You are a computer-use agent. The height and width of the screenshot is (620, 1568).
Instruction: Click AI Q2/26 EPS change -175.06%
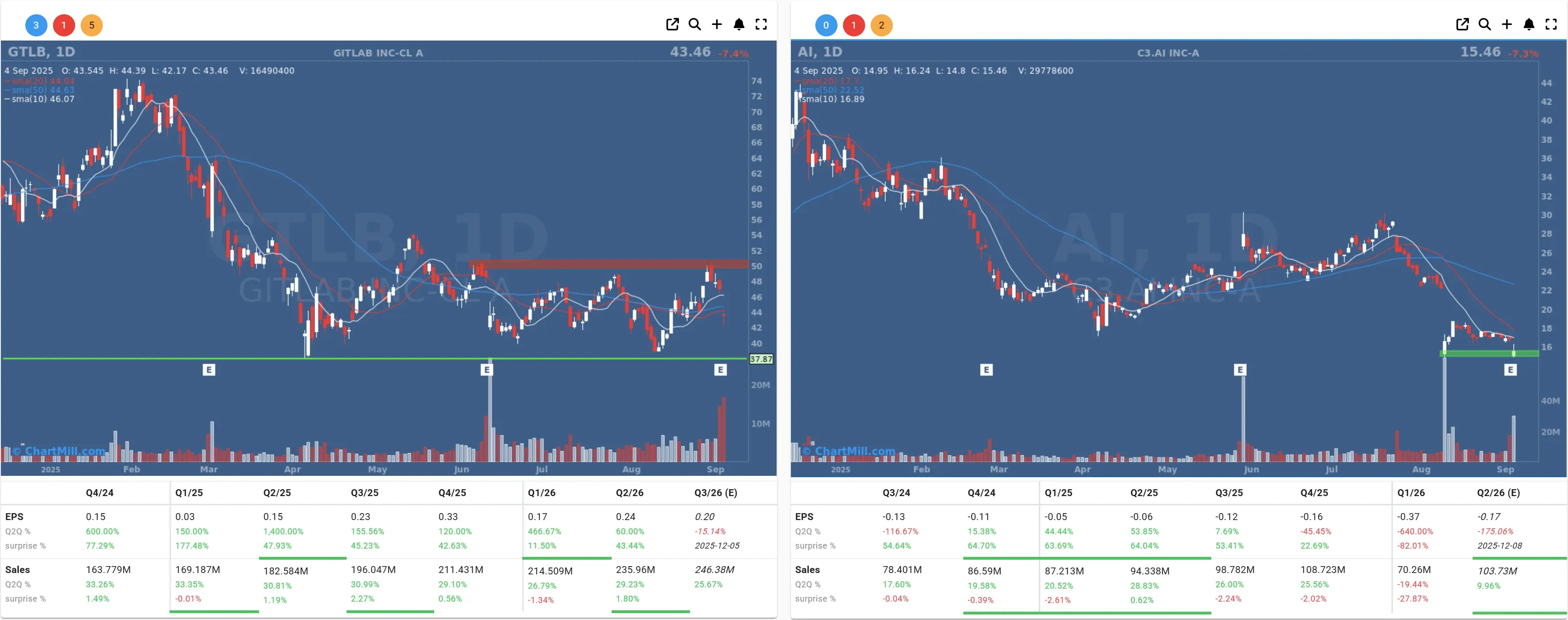(1495, 531)
